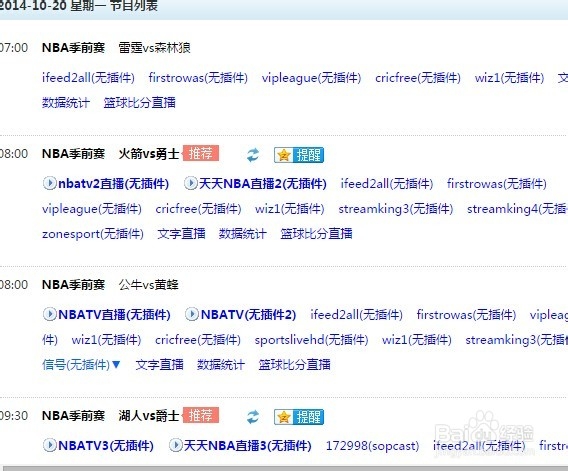Click NBA季前赛 label in 09:30 row
Viewport: 568px width, 471px height.
(74, 416)
